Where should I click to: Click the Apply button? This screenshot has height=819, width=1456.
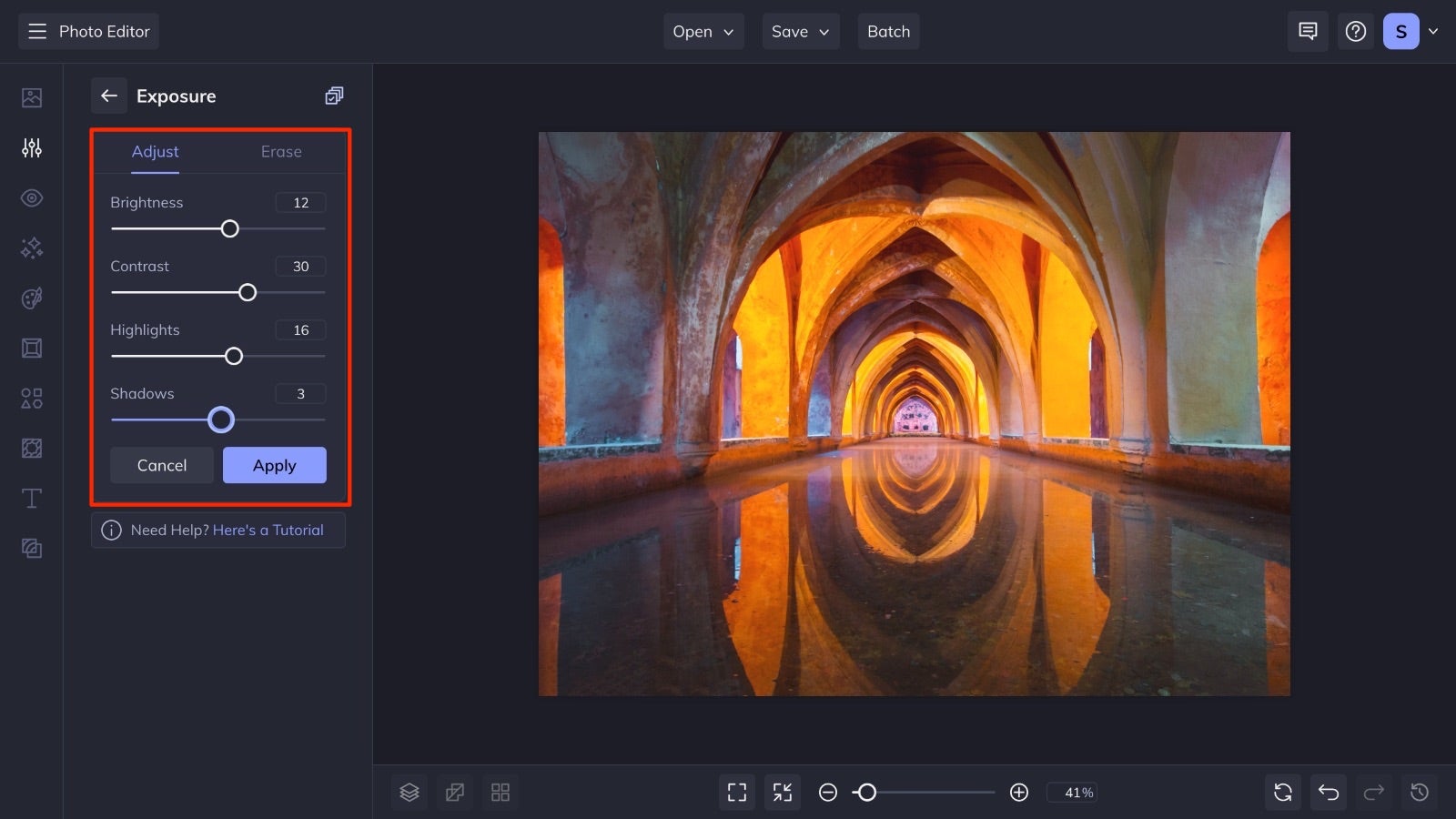point(274,465)
